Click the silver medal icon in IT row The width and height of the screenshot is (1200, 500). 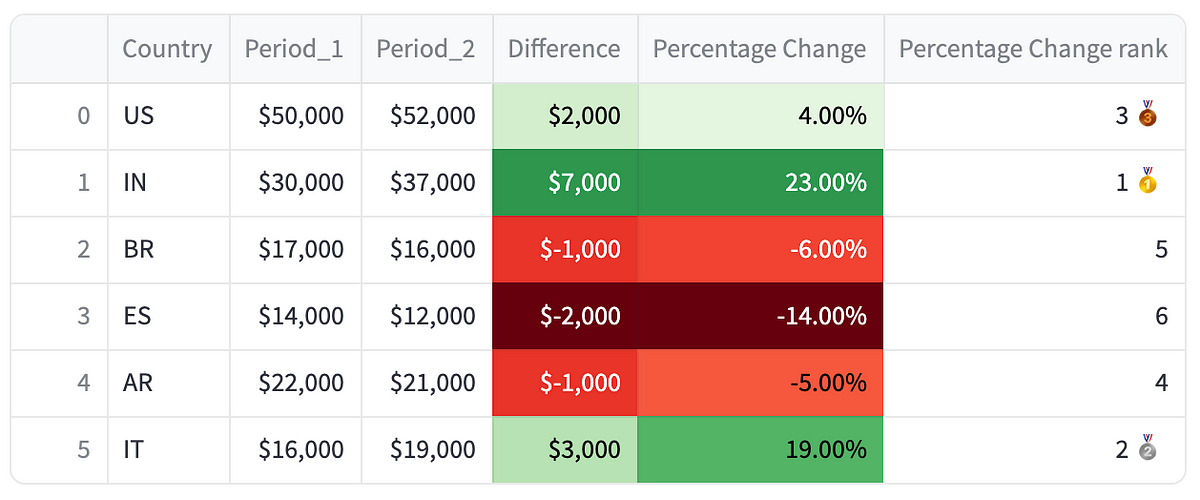click(1147, 449)
